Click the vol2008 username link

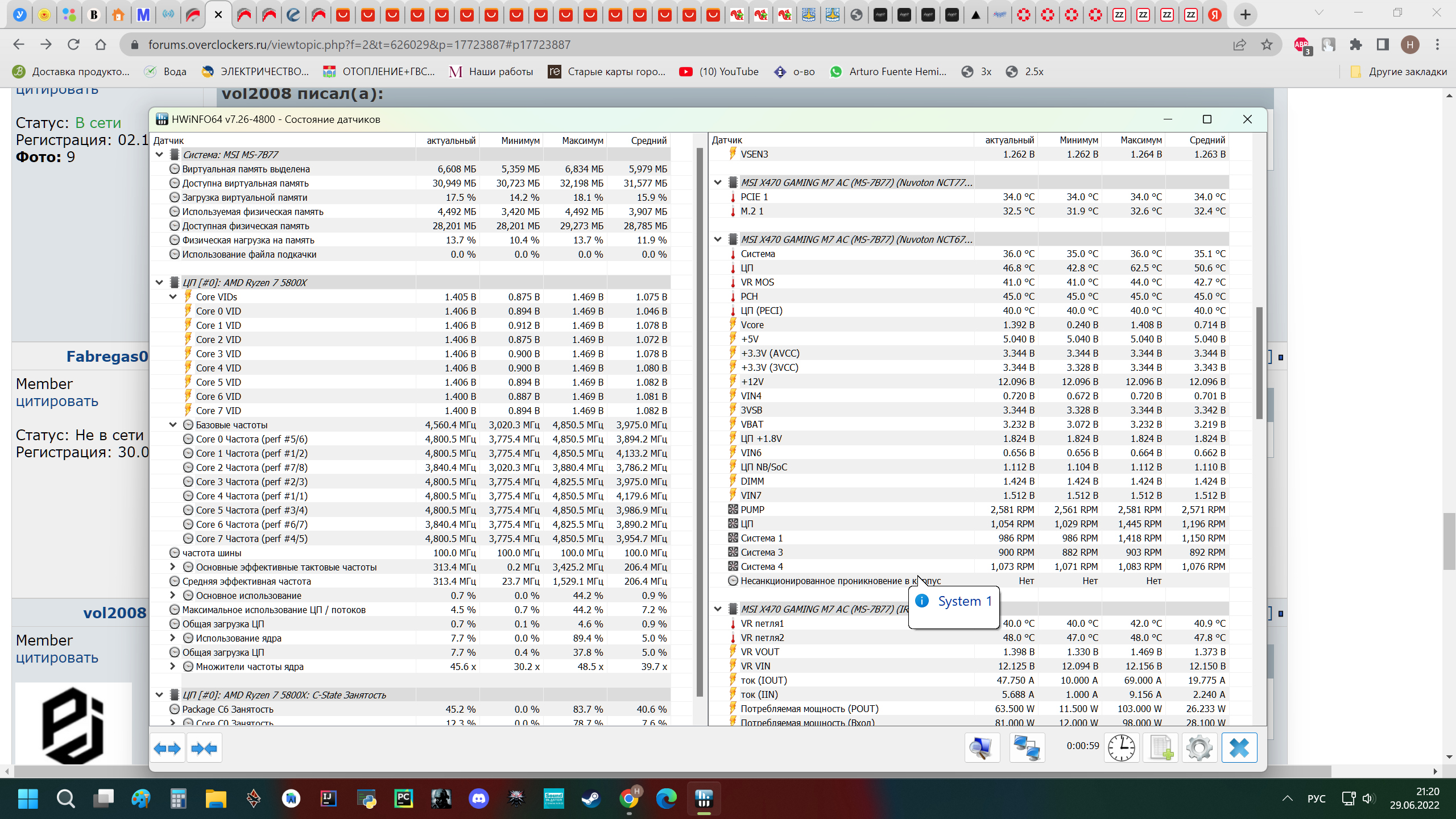click(x=115, y=613)
